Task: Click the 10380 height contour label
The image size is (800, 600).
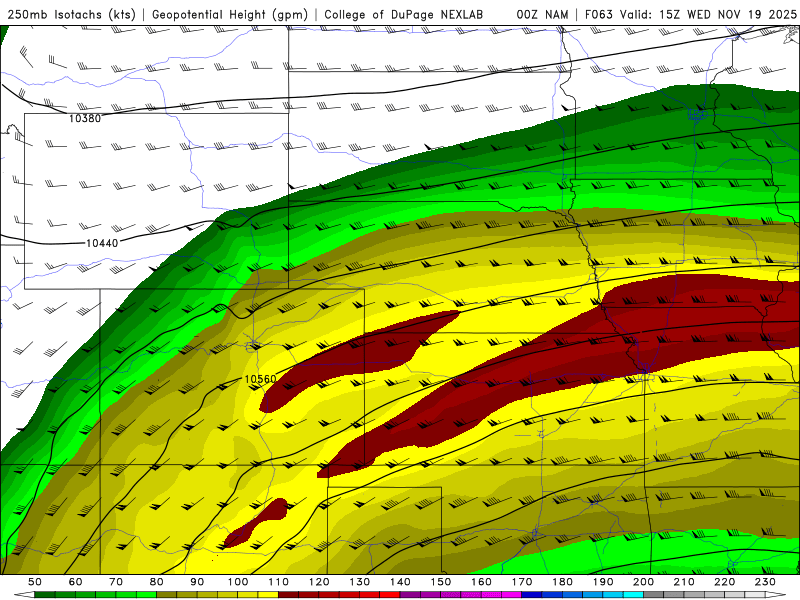Action: pyautogui.click(x=85, y=118)
